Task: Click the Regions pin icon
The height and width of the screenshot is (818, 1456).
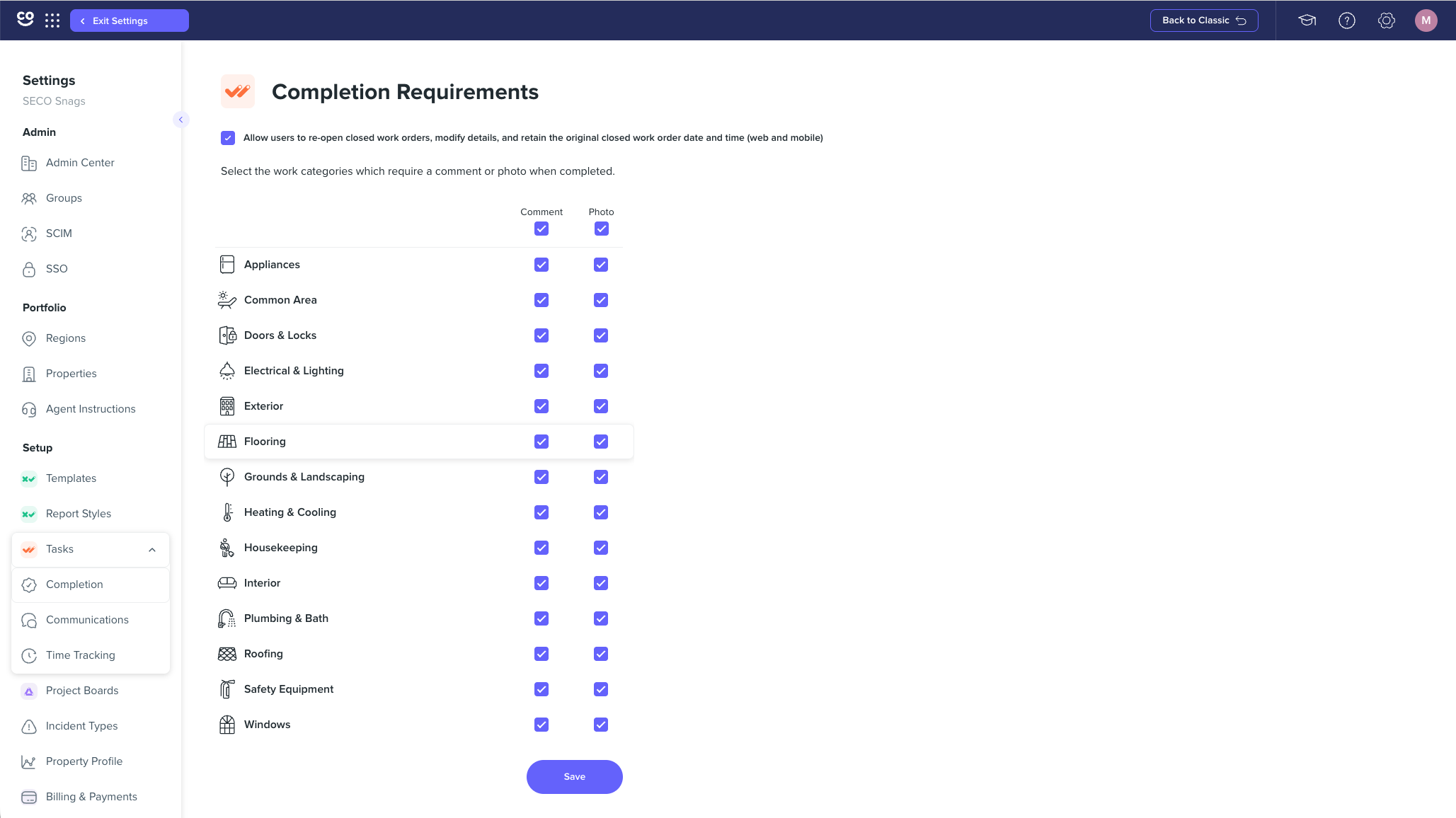Action: coord(29,339)
